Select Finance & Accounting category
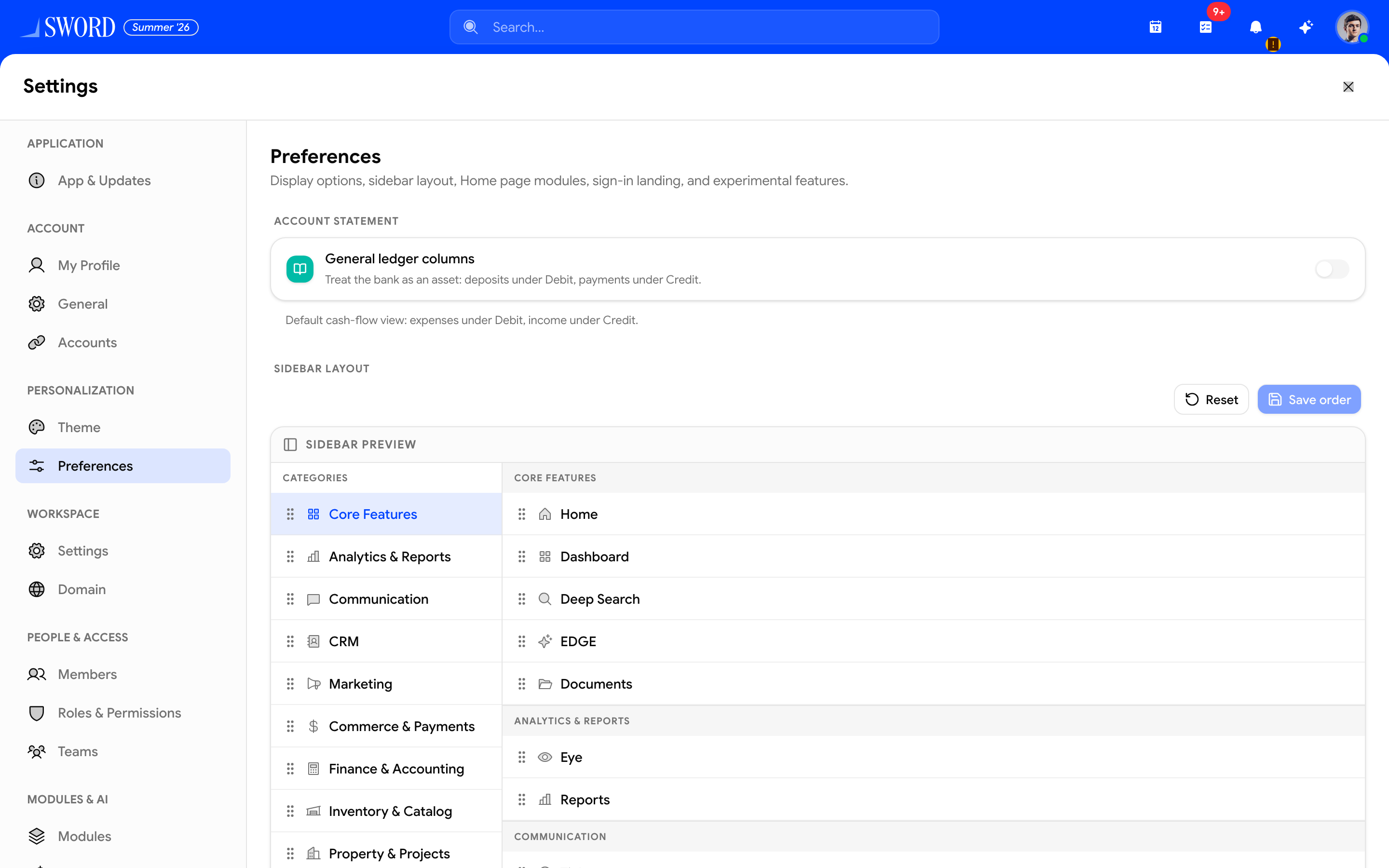The width and height of the screenshot is (1389, 868). click(386, 769)
